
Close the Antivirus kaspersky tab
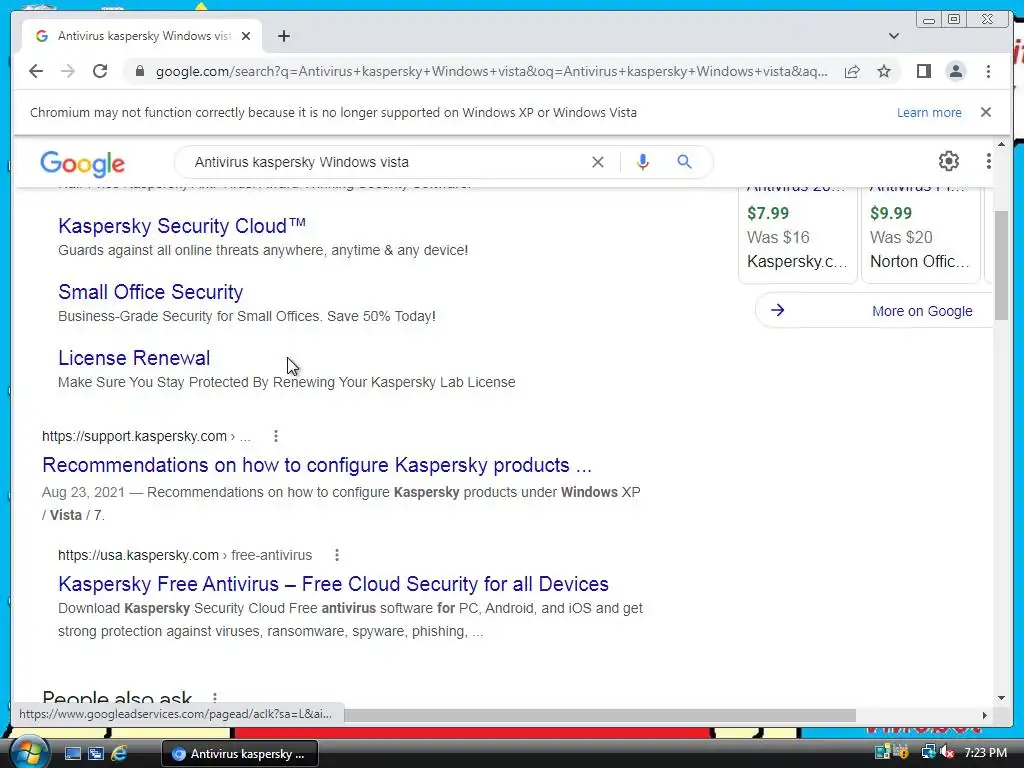246,36
